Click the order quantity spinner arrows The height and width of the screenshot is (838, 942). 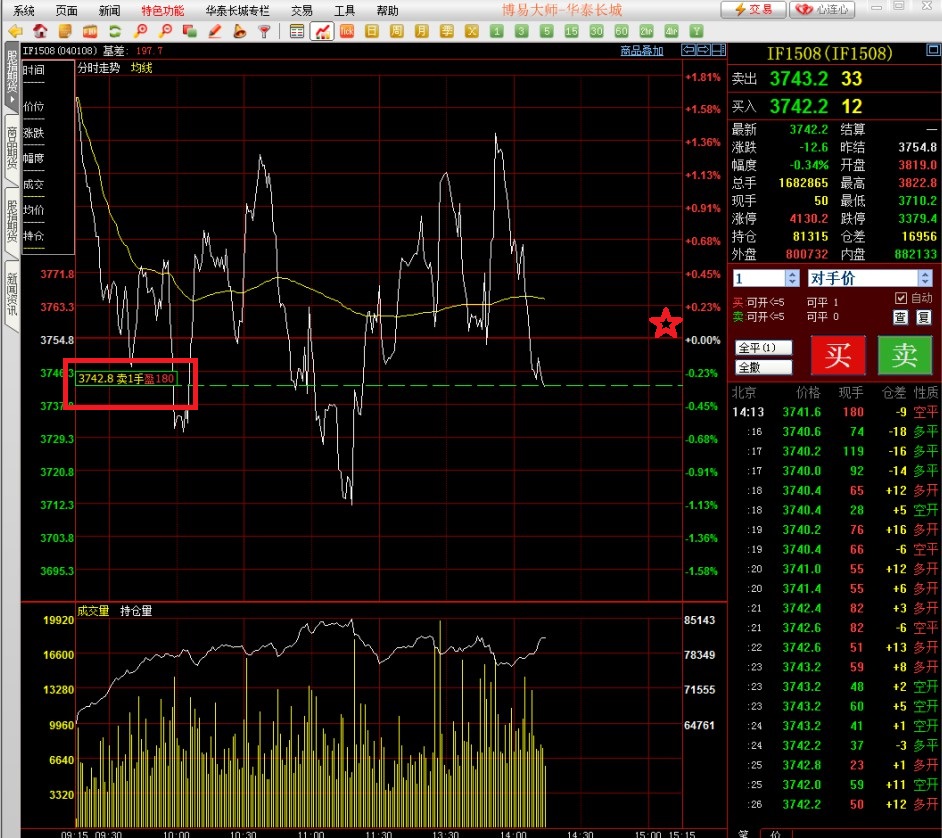point(793,278)
